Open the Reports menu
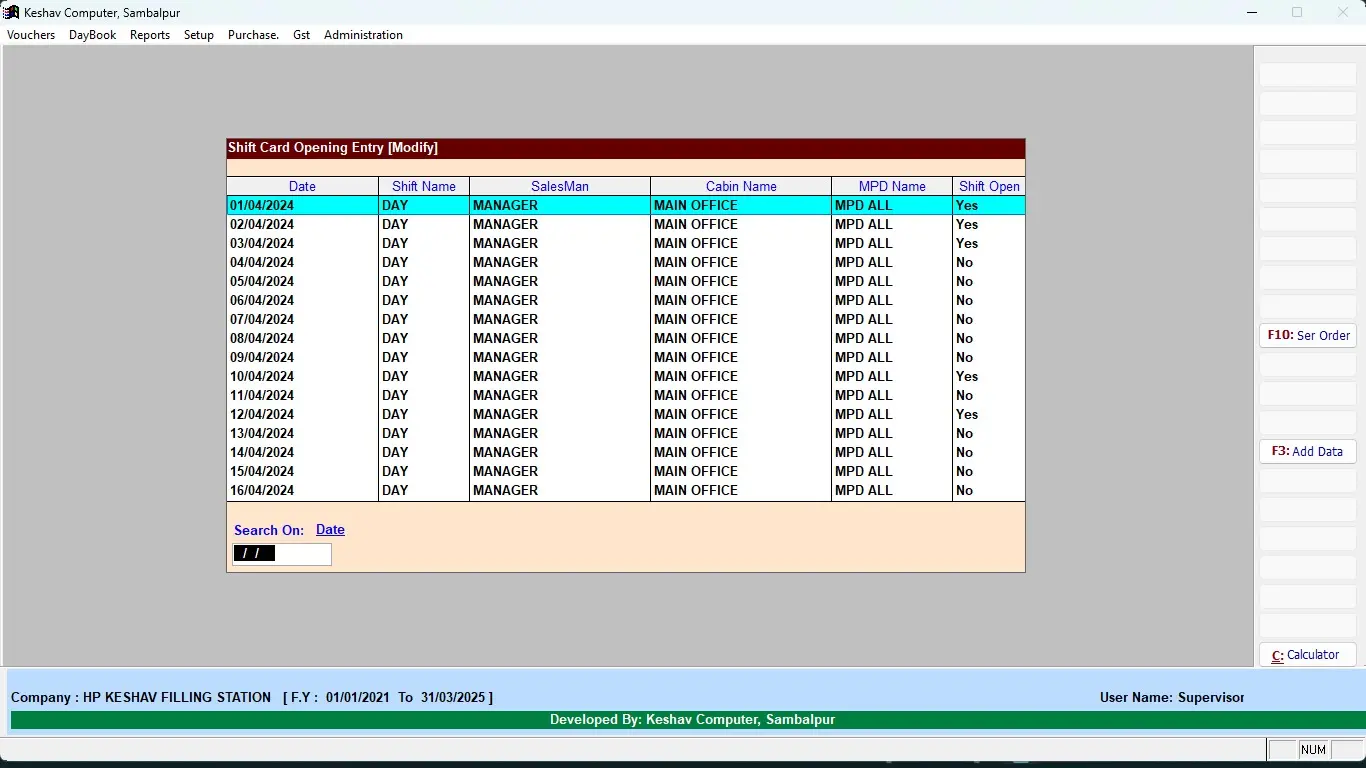 150,35
